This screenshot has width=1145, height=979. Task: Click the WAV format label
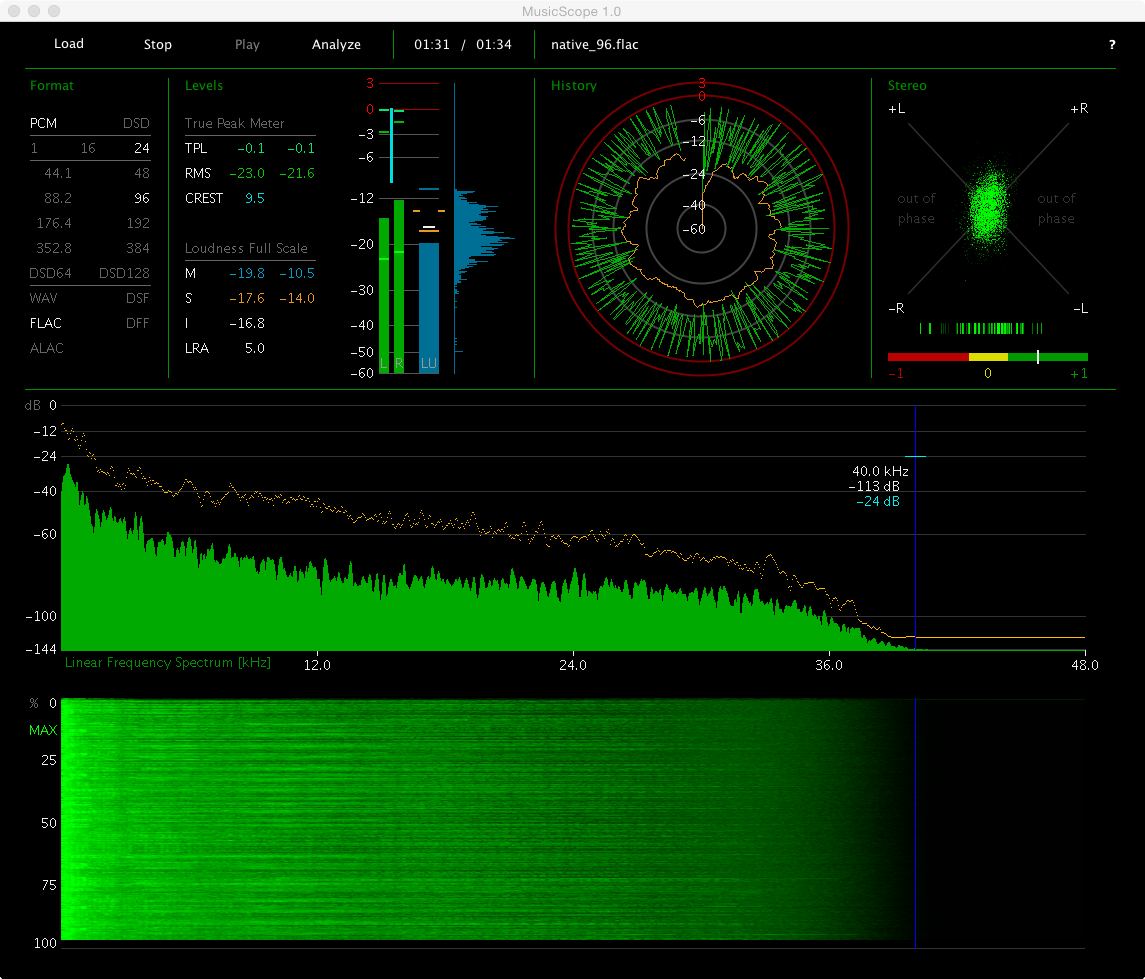point(43,298)
